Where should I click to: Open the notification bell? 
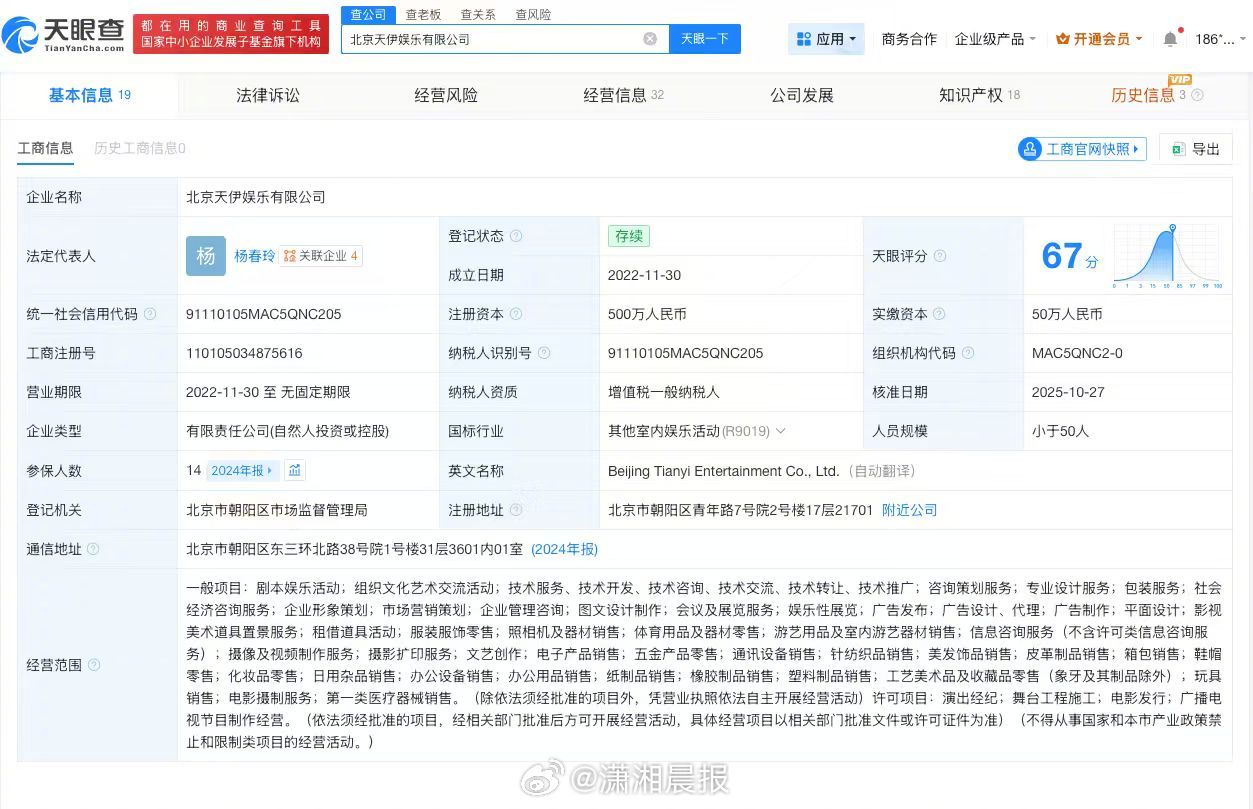[1170, 39]
